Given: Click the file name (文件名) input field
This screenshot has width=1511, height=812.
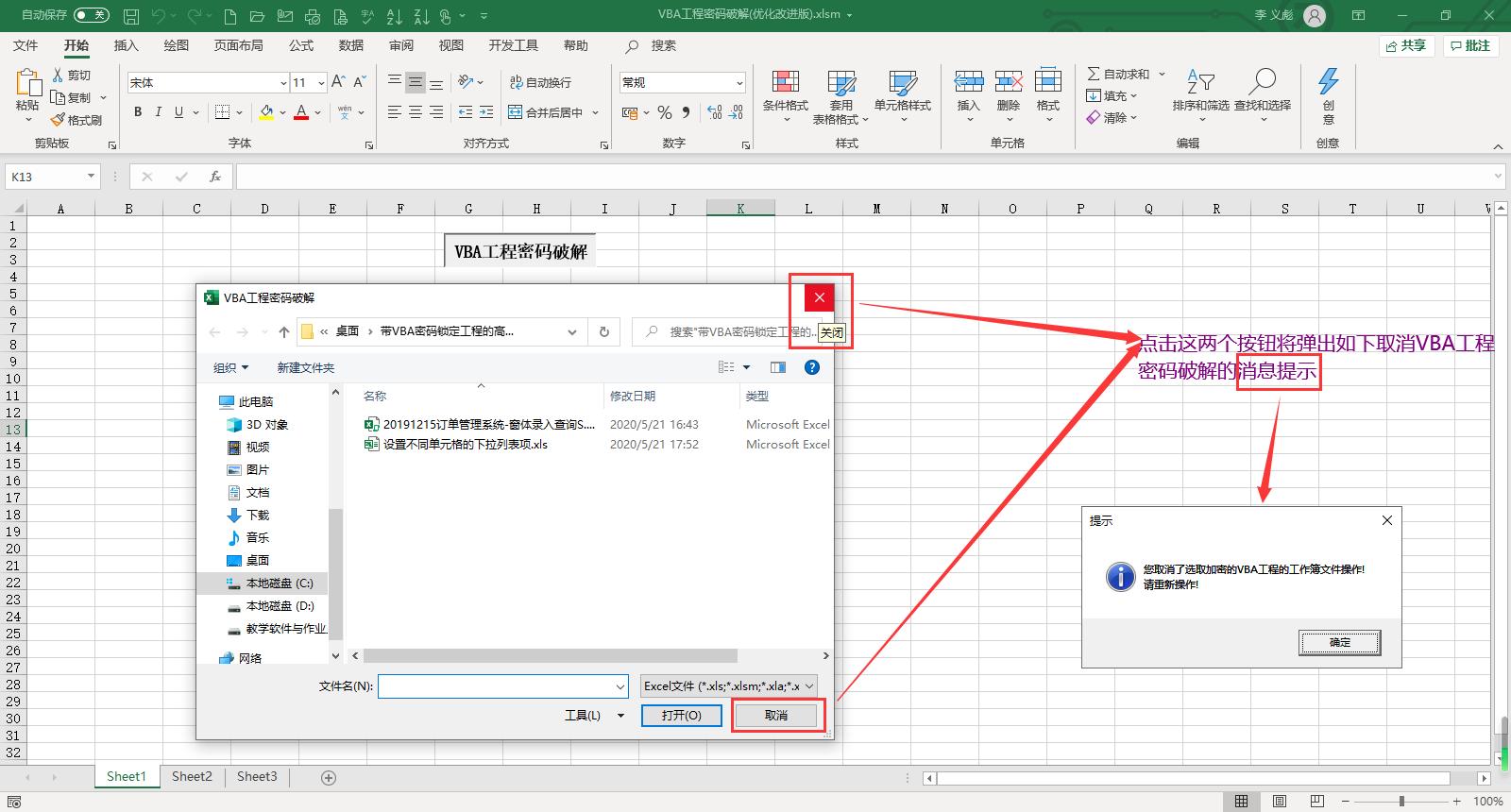Looking at the screenshot, I should (x=502, y=686).
